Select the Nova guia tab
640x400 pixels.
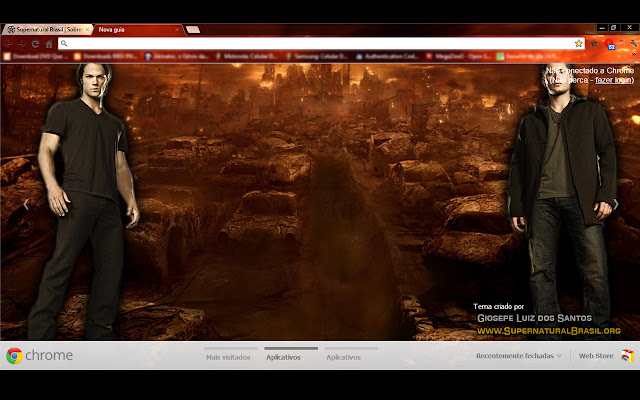138,29
